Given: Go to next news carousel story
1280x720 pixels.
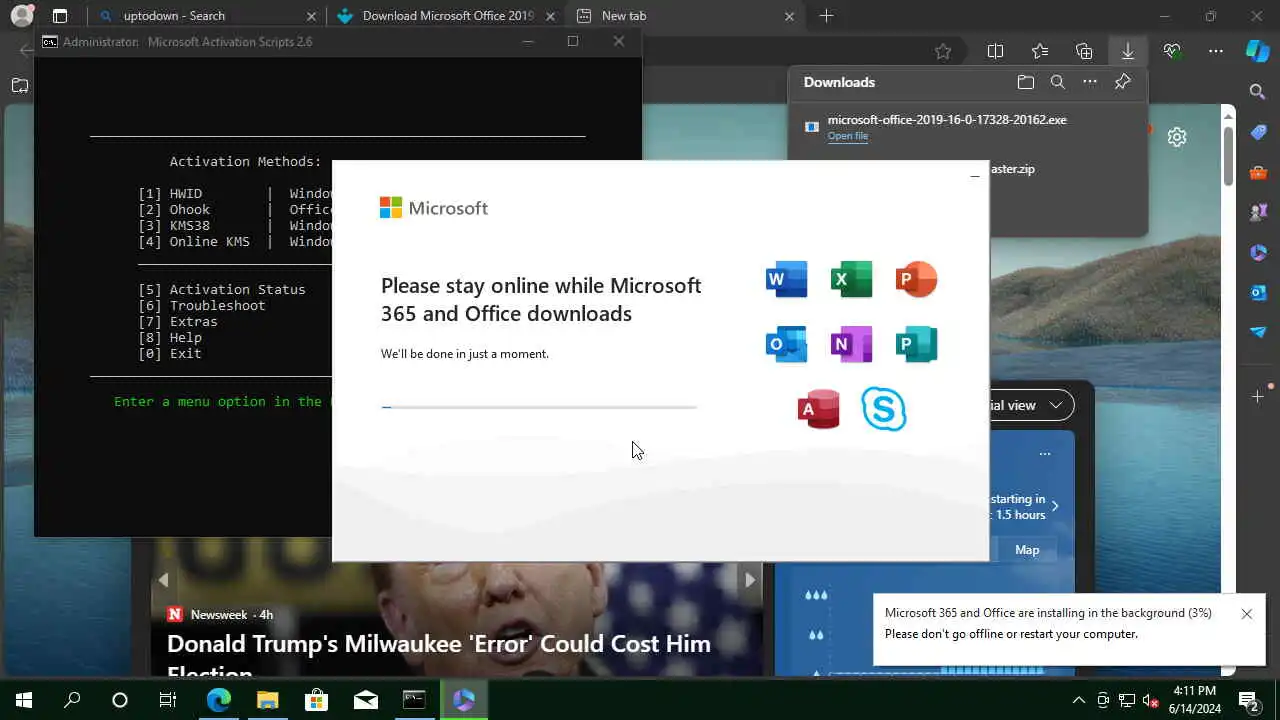Looking at the screenshot, I should [x=749, y=579].
